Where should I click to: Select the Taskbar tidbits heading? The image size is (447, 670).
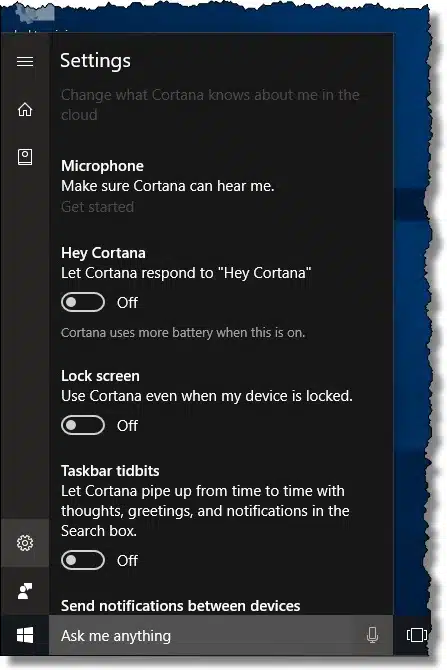click(x=110, y=471)
